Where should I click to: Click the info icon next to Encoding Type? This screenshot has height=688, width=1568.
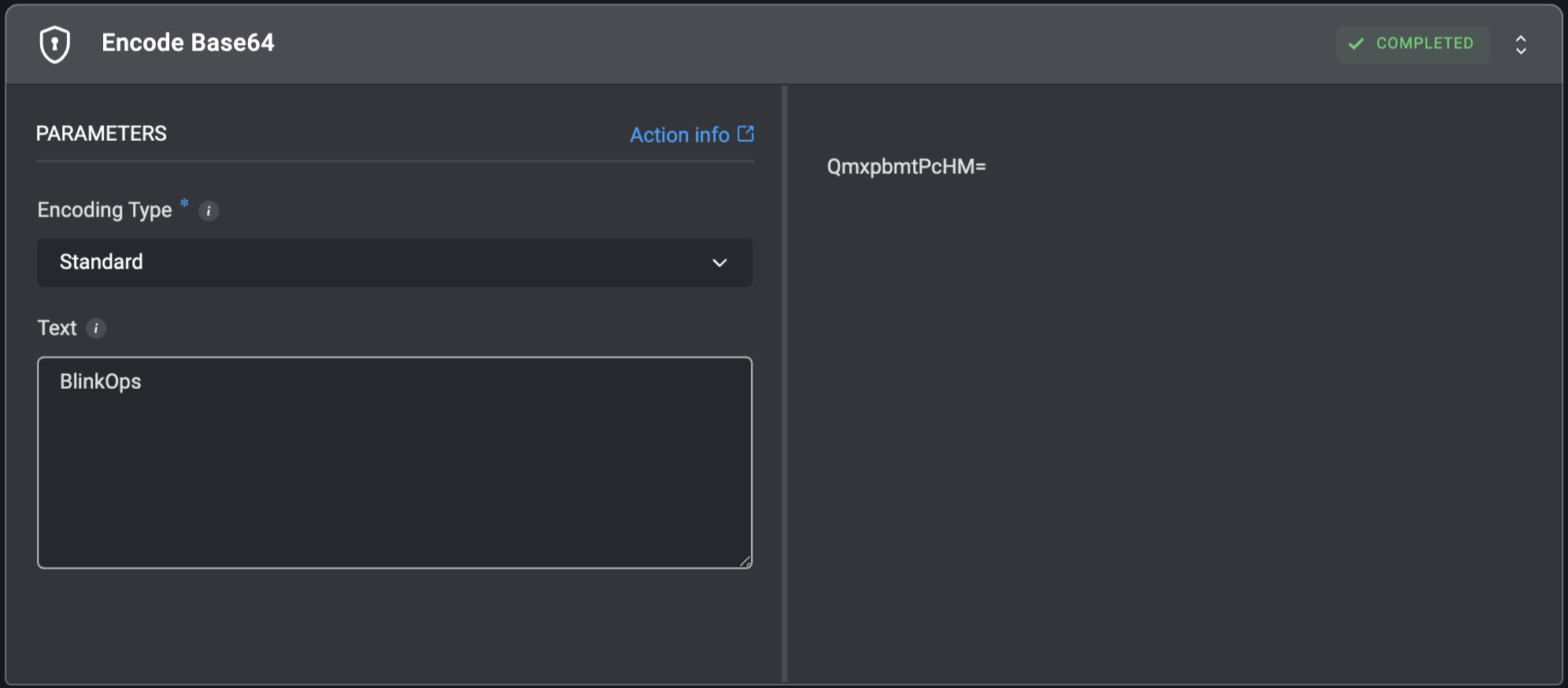(209, 211)
